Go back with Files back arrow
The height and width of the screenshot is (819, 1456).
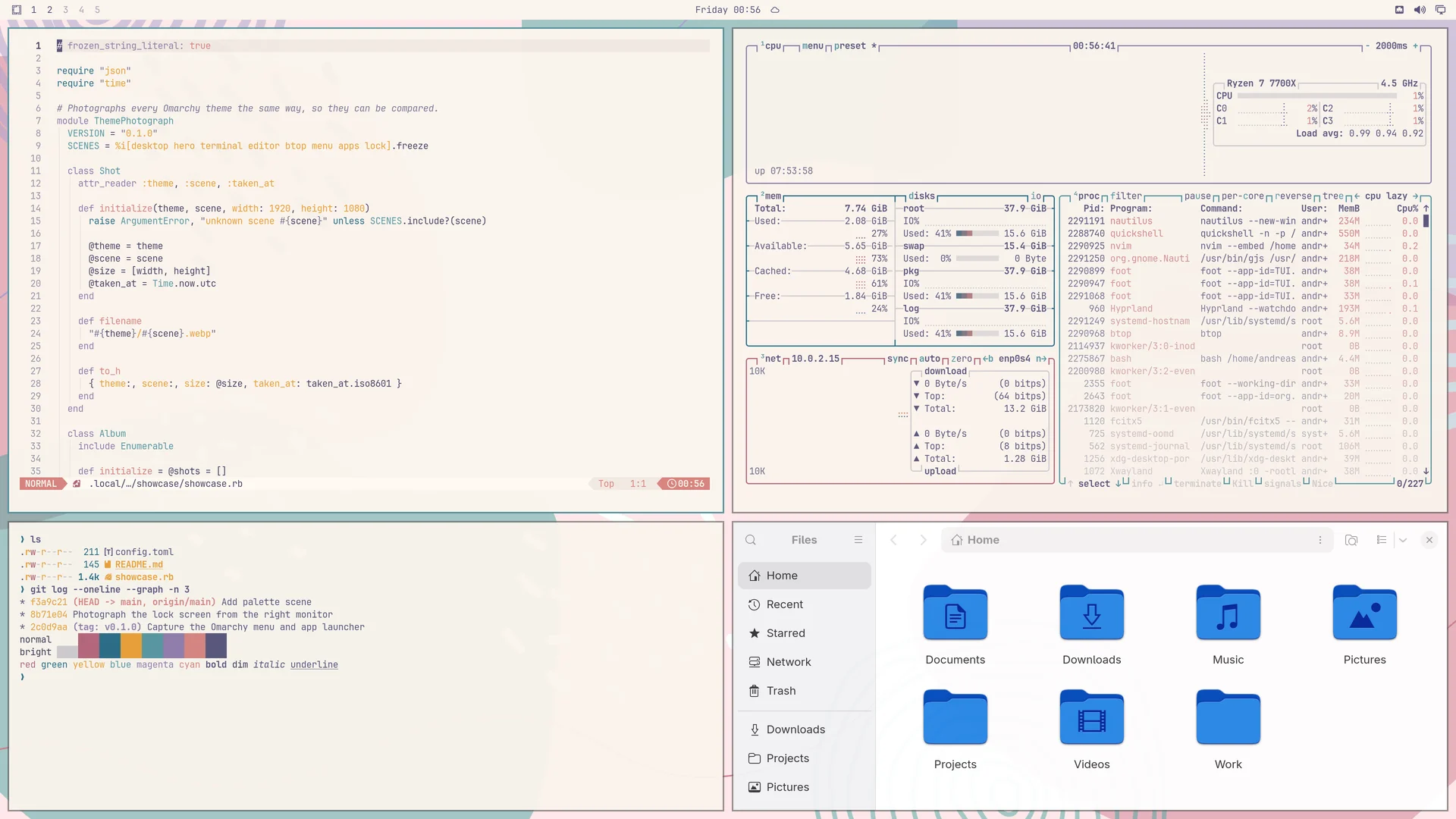point(893,540)
